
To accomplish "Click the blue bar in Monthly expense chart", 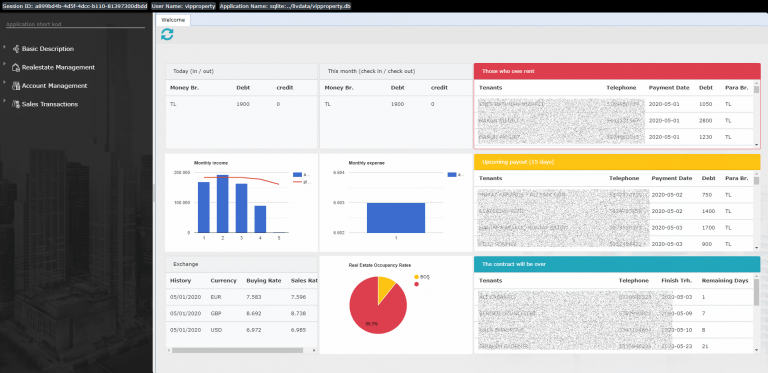I will tap(396, 218).
